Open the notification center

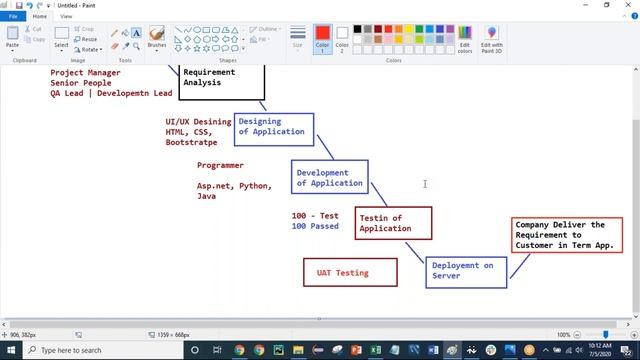(x=626, y=350)
